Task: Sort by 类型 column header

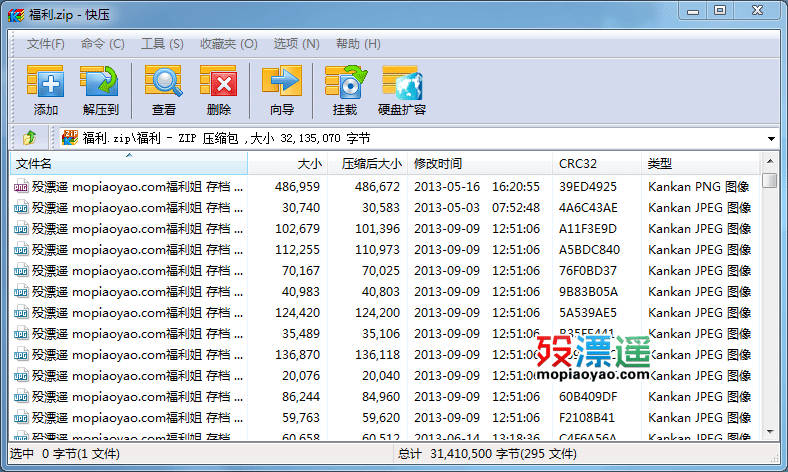Action: pyautogui.click(x=700, y=163)
